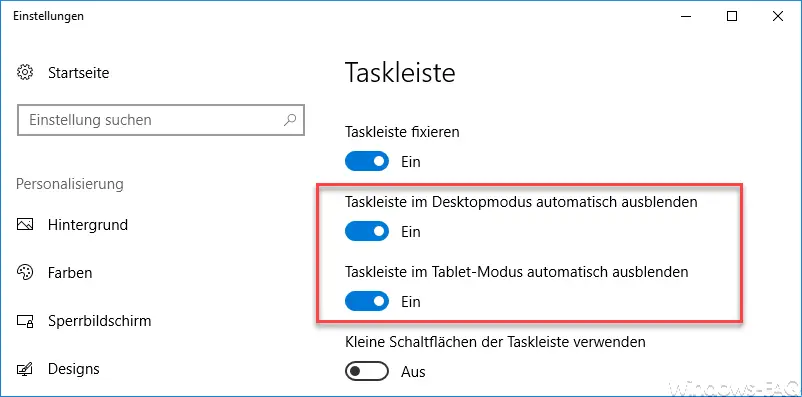The width and height of the screenshot is (802, 397).
Task: Click the Sperrbildschirm lock screen icon
Action: point(25,321)
